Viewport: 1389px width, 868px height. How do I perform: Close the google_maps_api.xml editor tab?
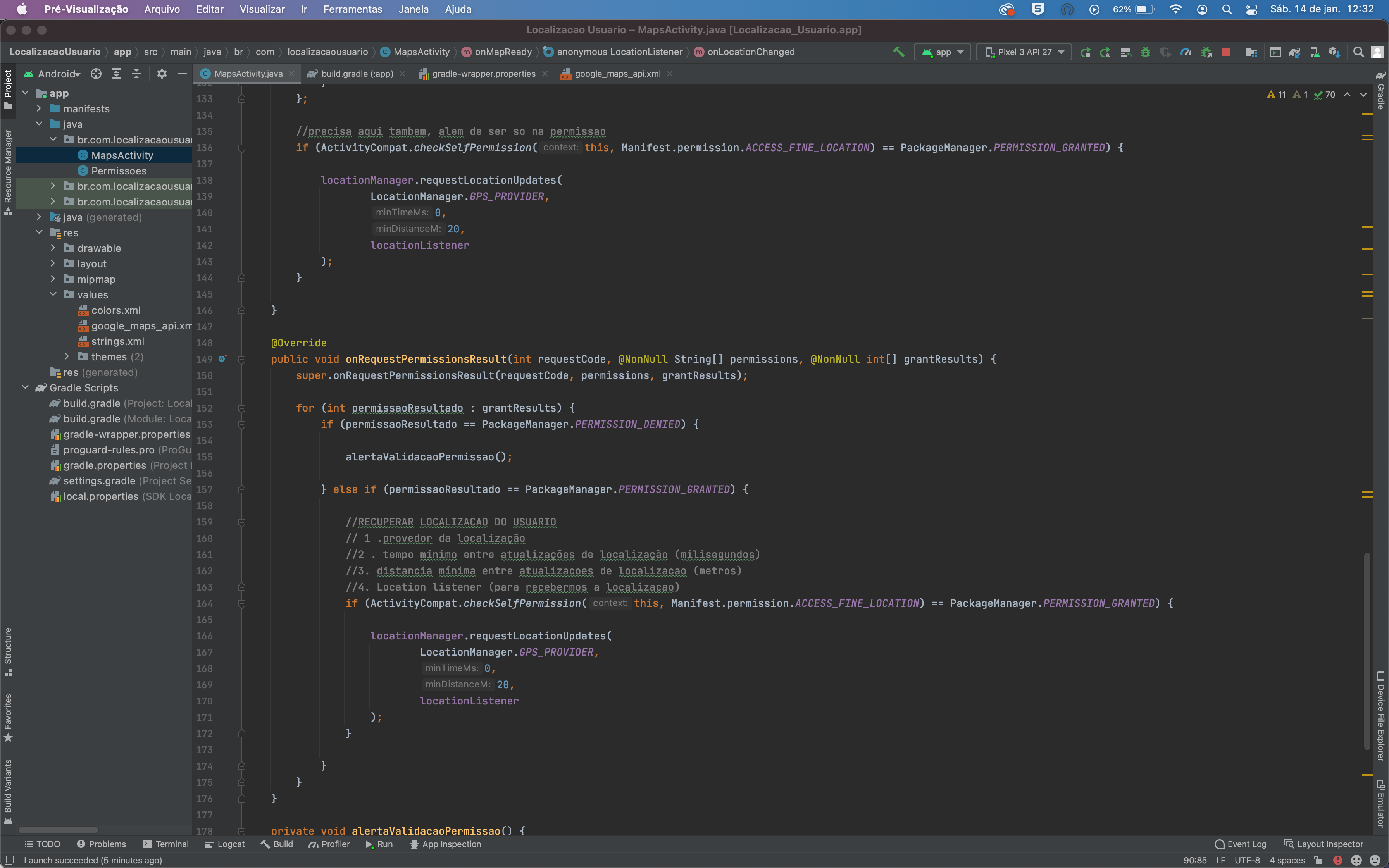(x=669, y=74)
